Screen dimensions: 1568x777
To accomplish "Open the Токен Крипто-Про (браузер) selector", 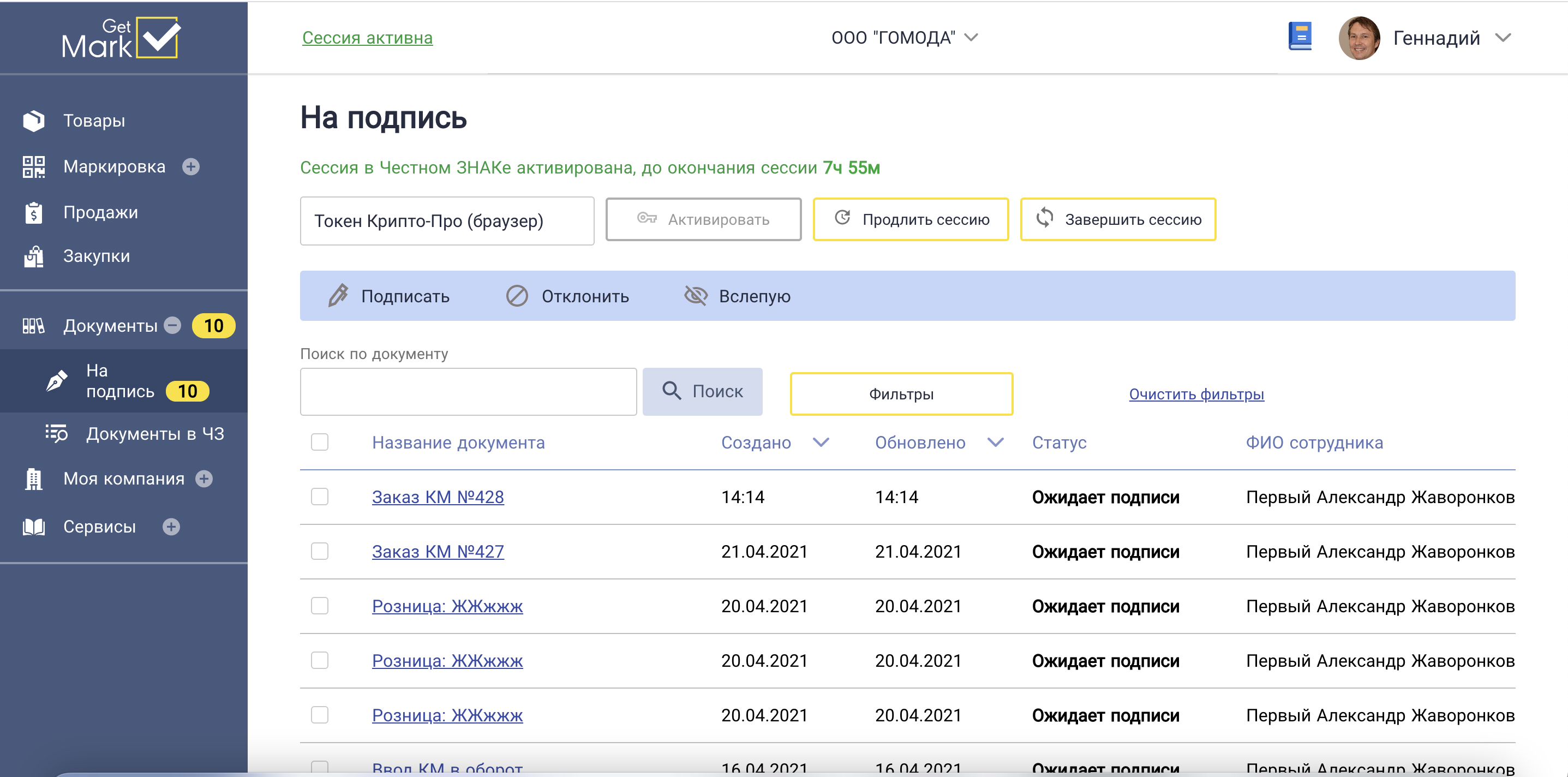I will tap(447, 220).
